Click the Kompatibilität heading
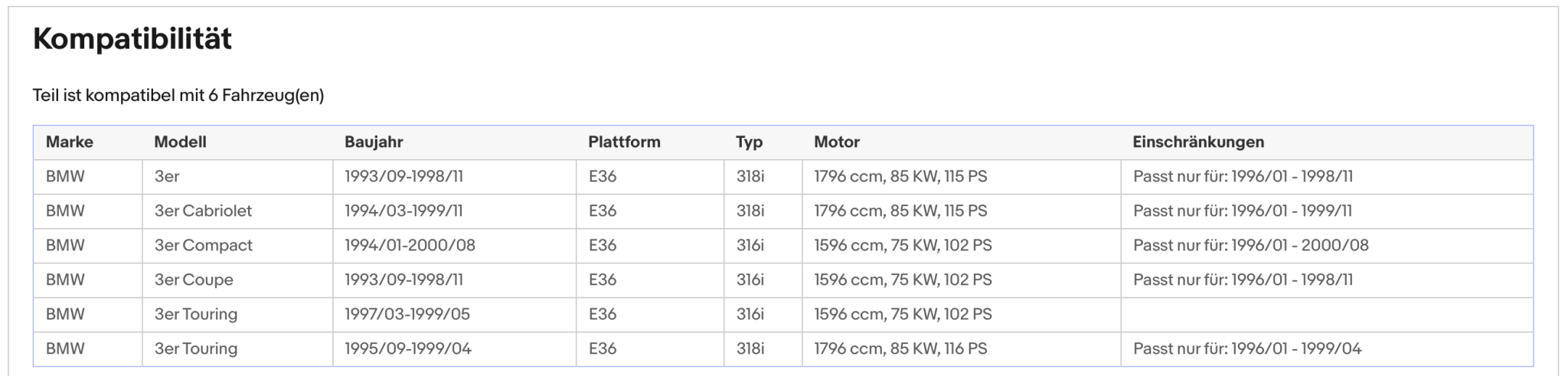The width and height of the screenshot is (1568, 376). coord(132,39)
